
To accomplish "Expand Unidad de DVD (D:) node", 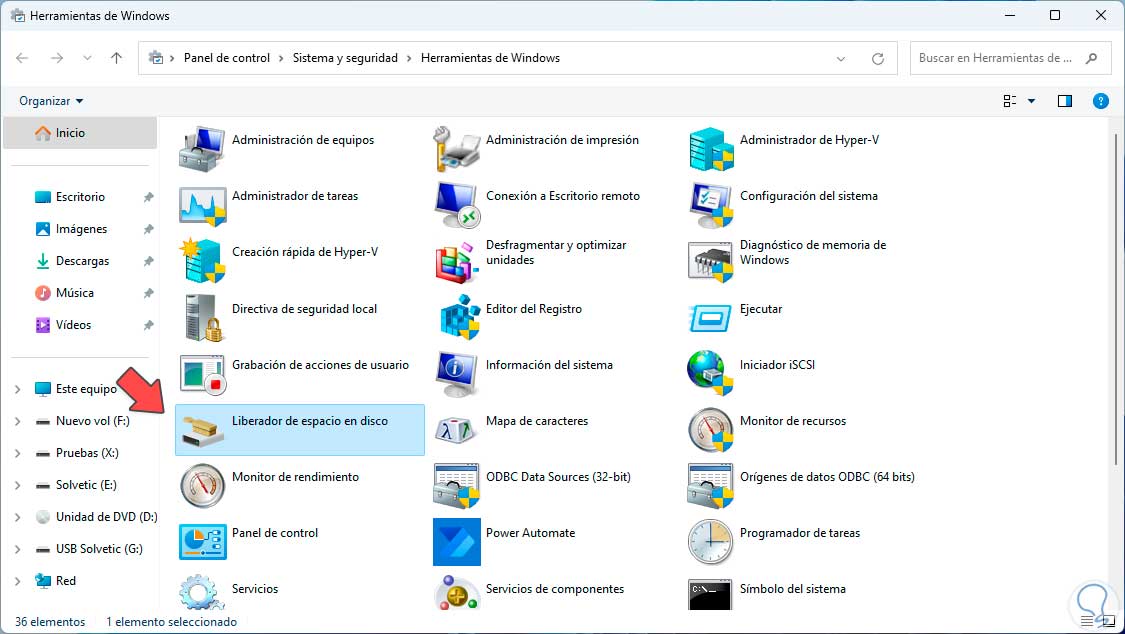I will 17,517.
